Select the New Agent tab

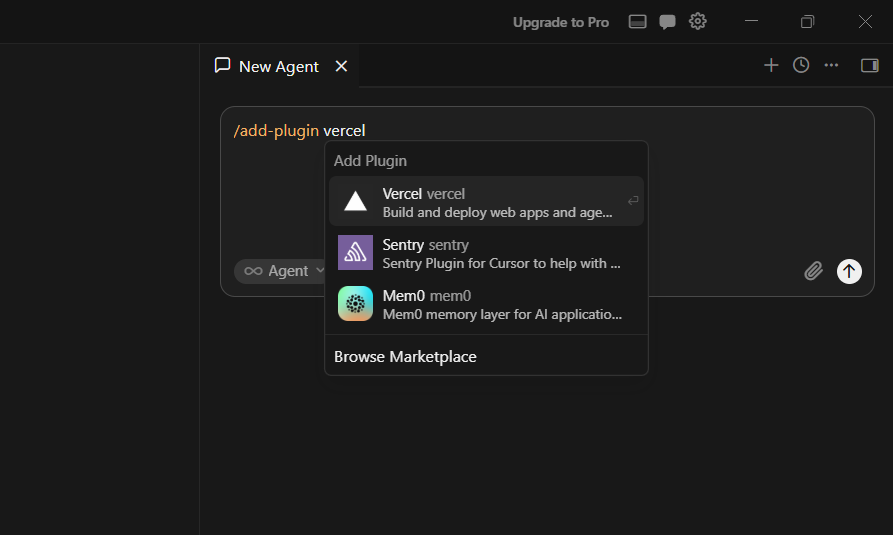(x=267, y=66)
